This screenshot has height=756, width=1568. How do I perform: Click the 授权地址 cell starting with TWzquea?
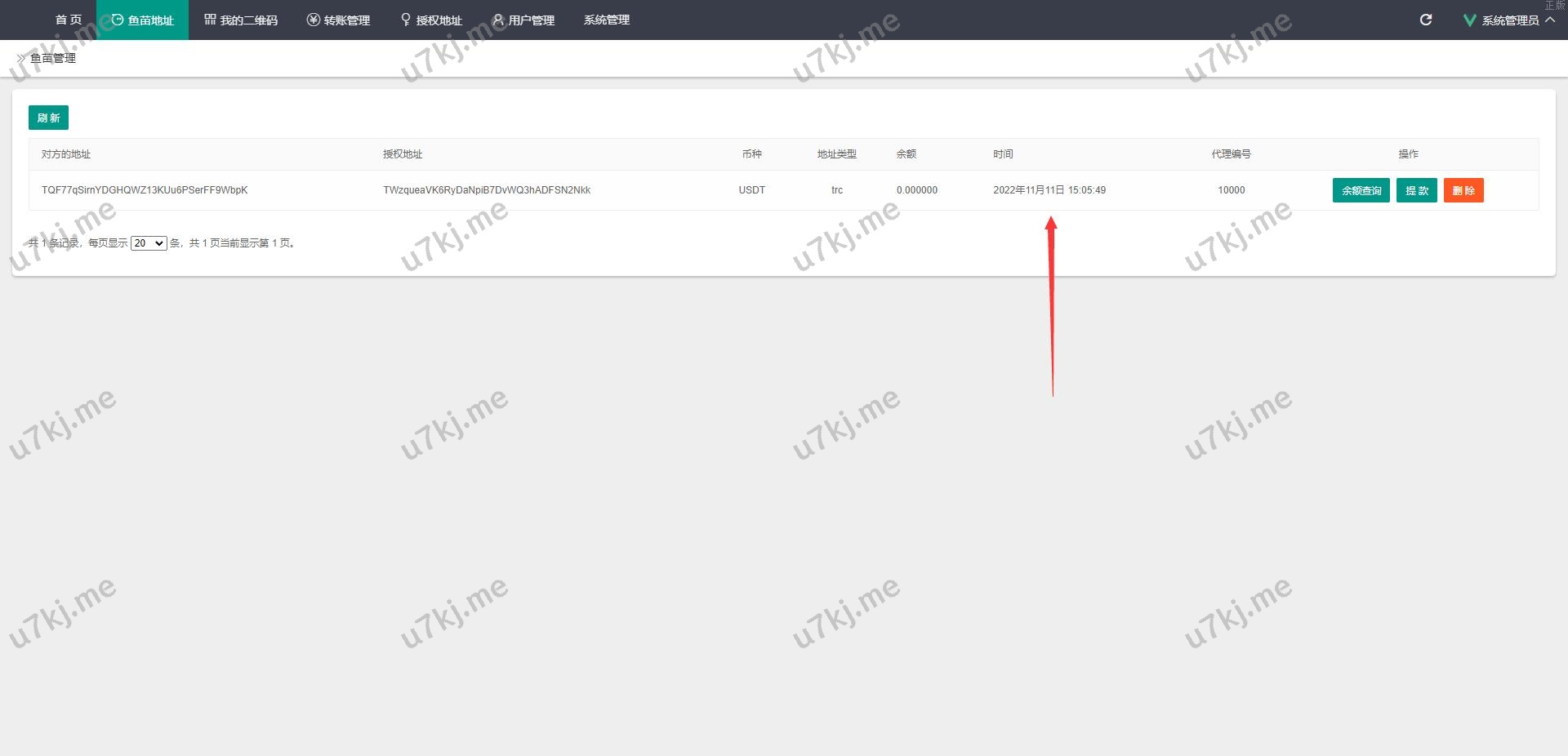[x=487, y=190]
